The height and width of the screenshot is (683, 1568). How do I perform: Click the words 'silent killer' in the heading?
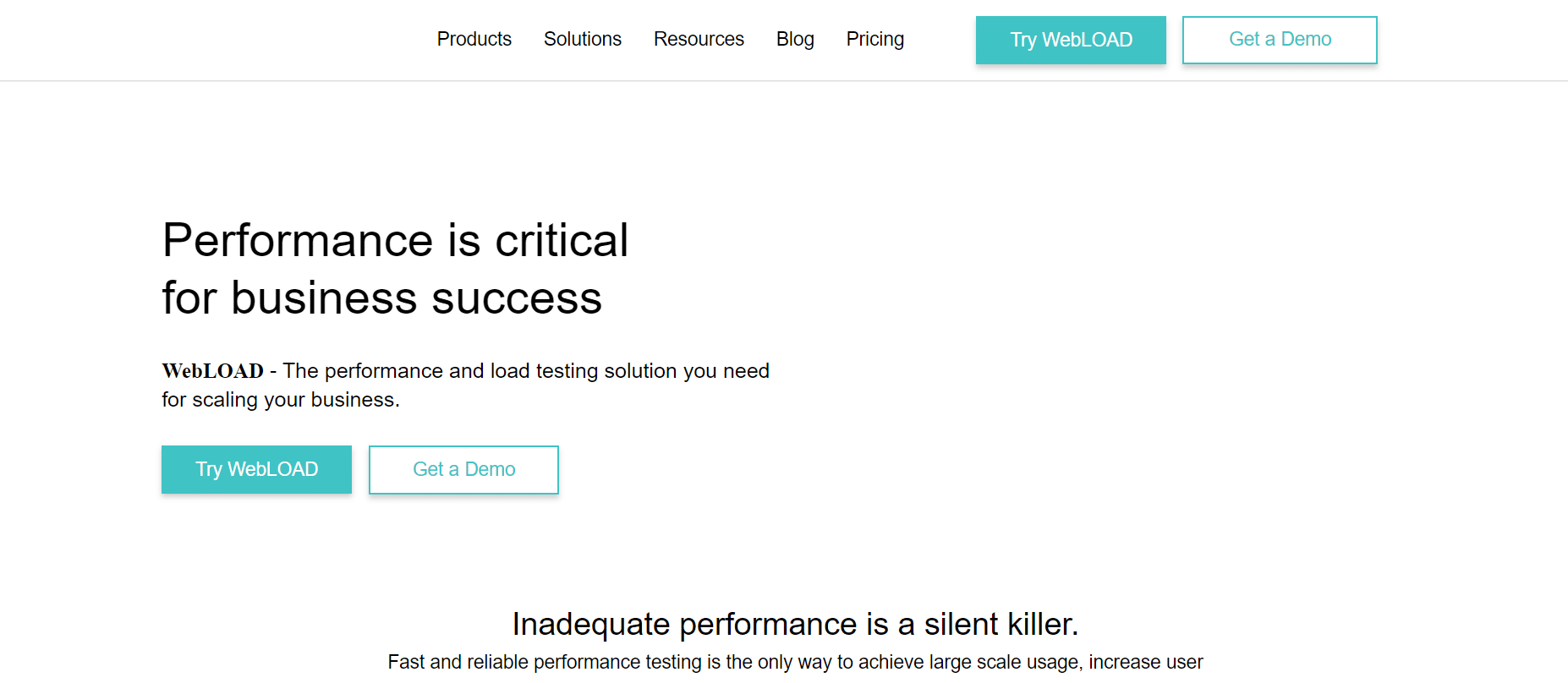[x=1001, y=624]
